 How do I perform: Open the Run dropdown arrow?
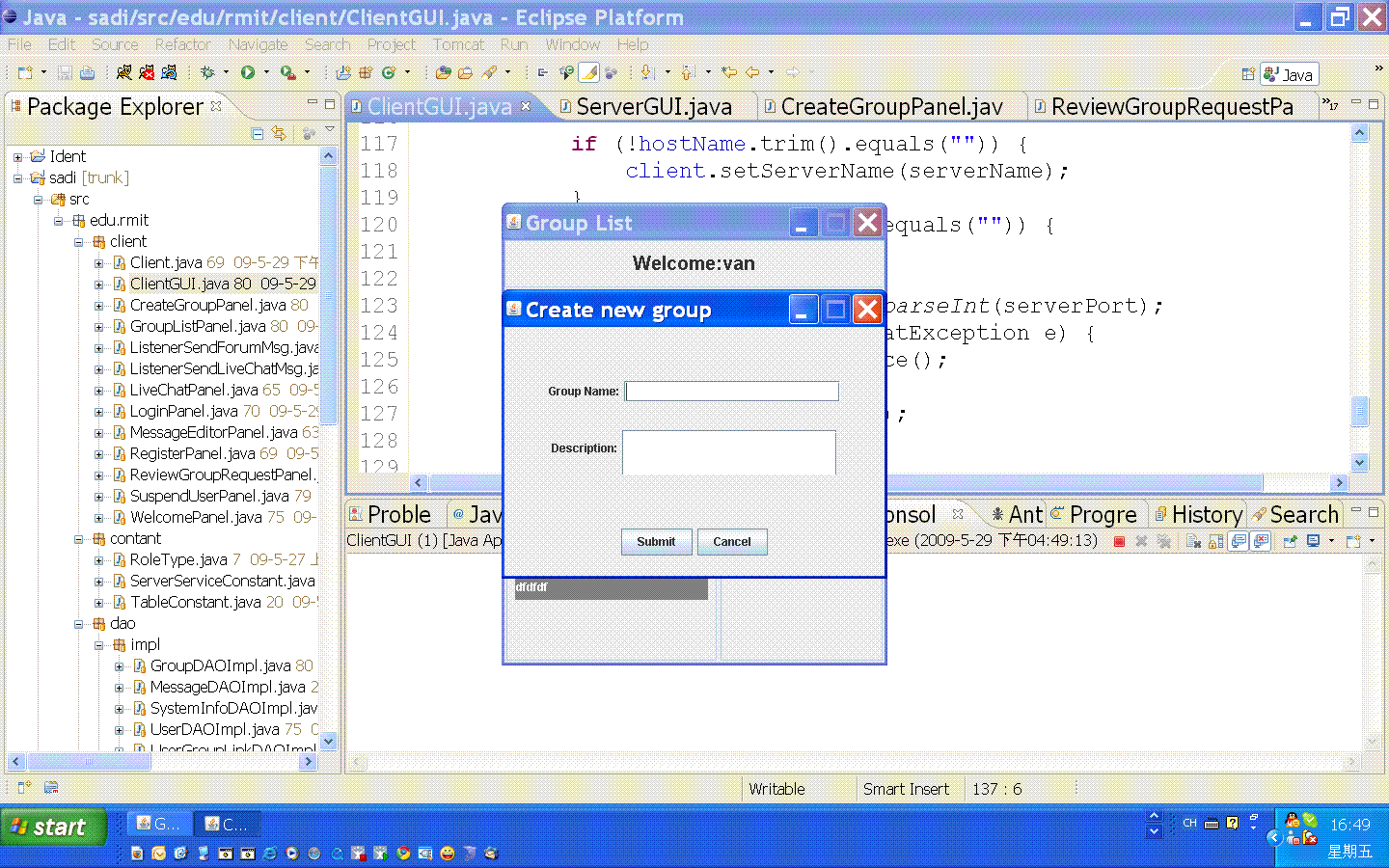[x=267, y=72]
